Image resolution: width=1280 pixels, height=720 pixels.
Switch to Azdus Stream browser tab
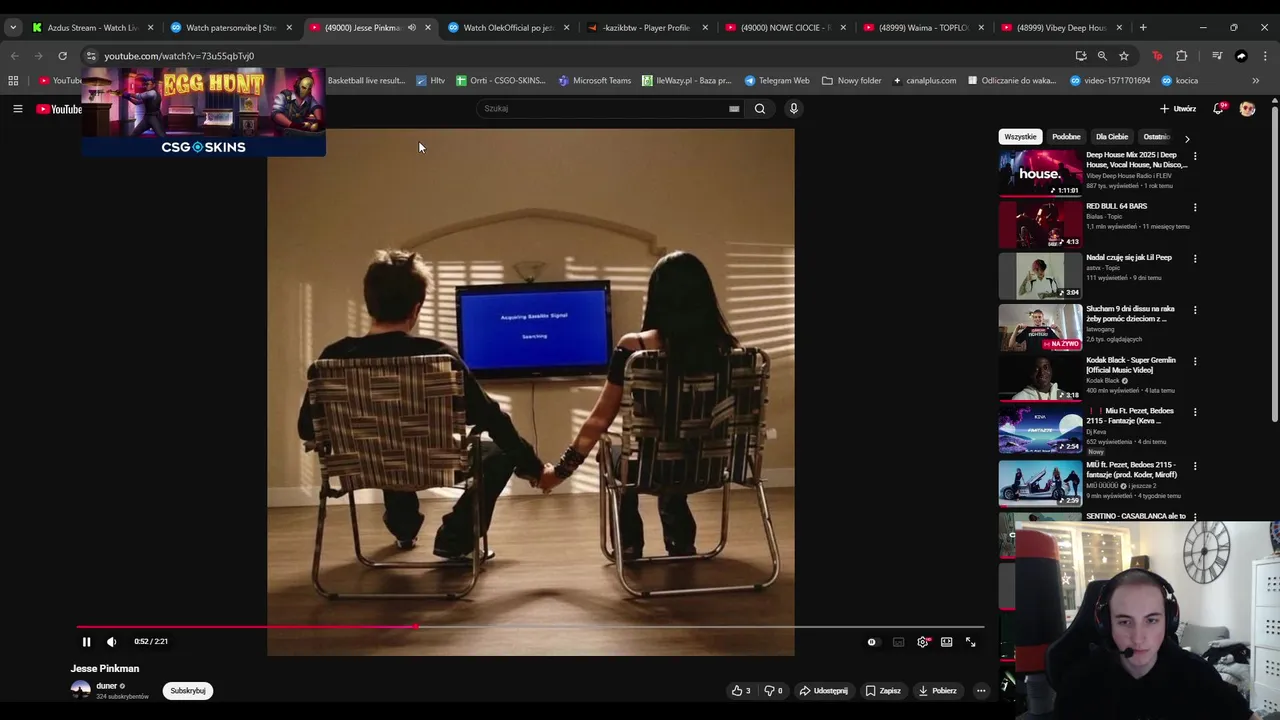pyautogui.click(x=90, y=28)
